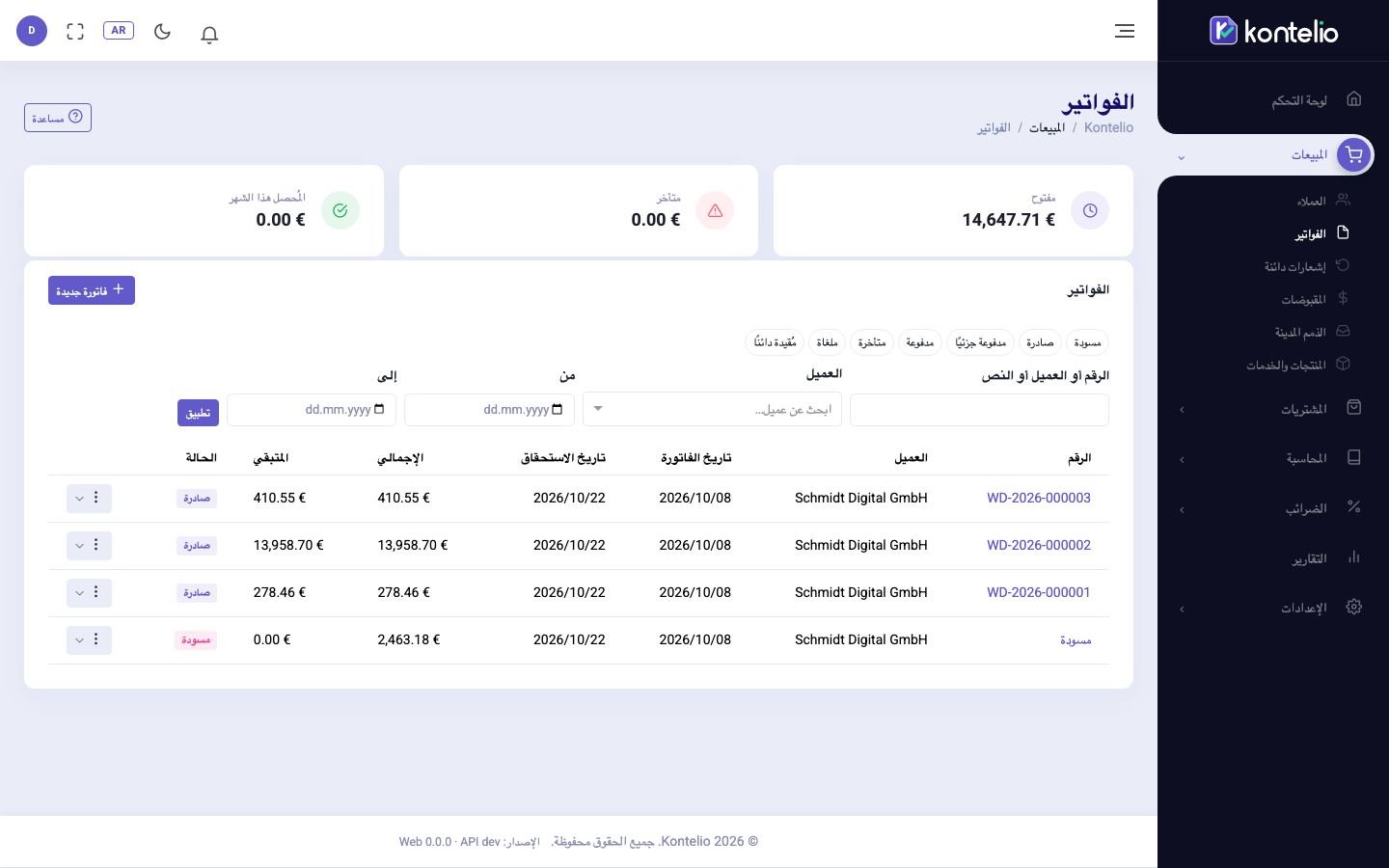Open التقارير via the bar chart icon

[1353, 557]
